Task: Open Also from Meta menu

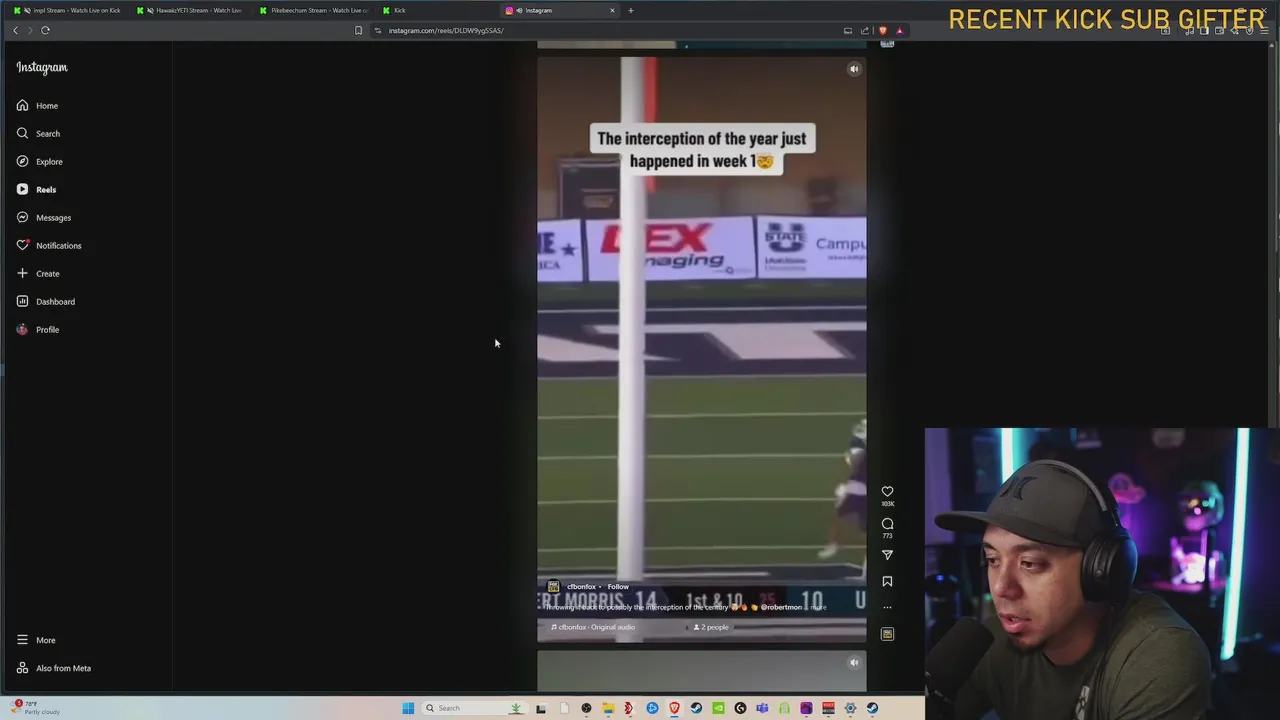Action: tap(53, 668)
